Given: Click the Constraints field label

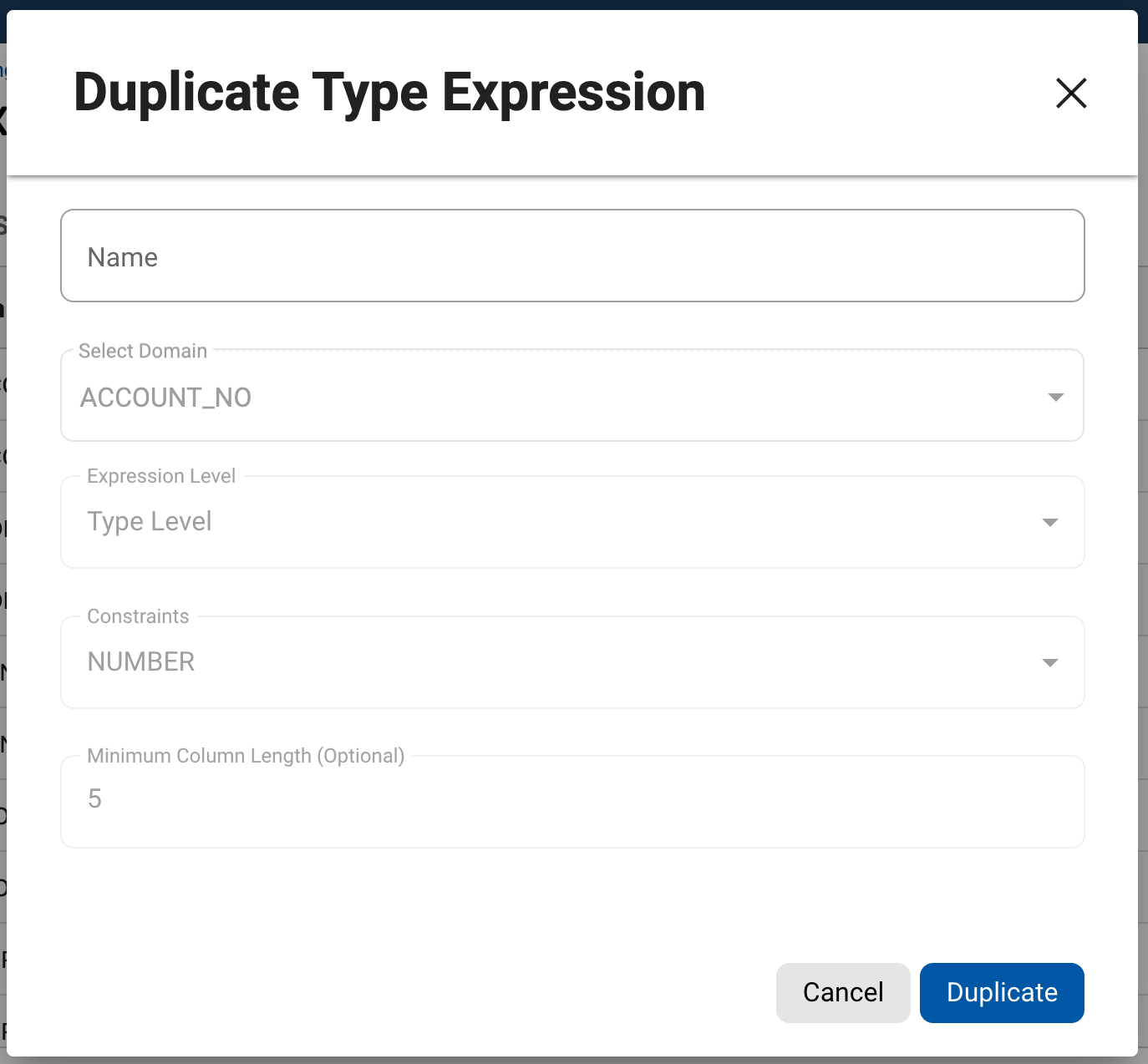Looking at the screenshot, I should click(x=138, y=616).
